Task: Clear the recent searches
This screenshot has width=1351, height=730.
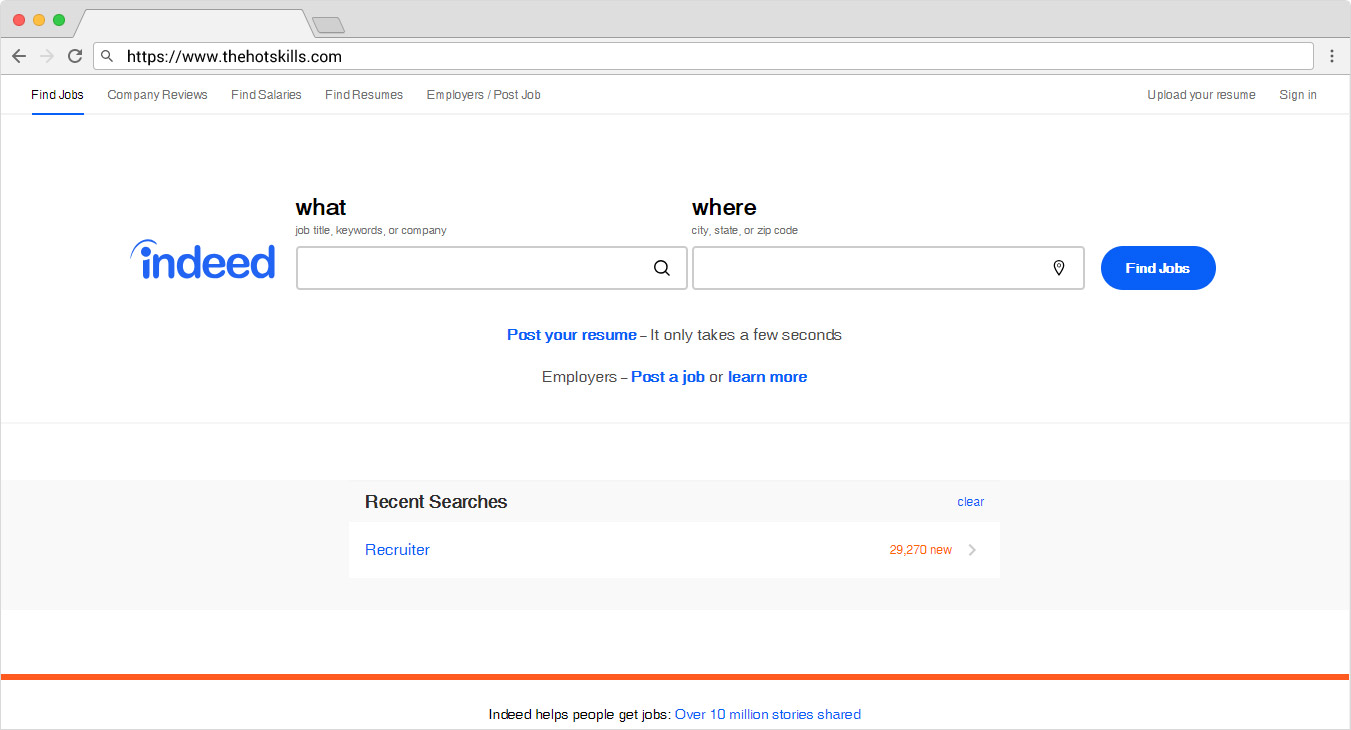Action: (970, 502)
